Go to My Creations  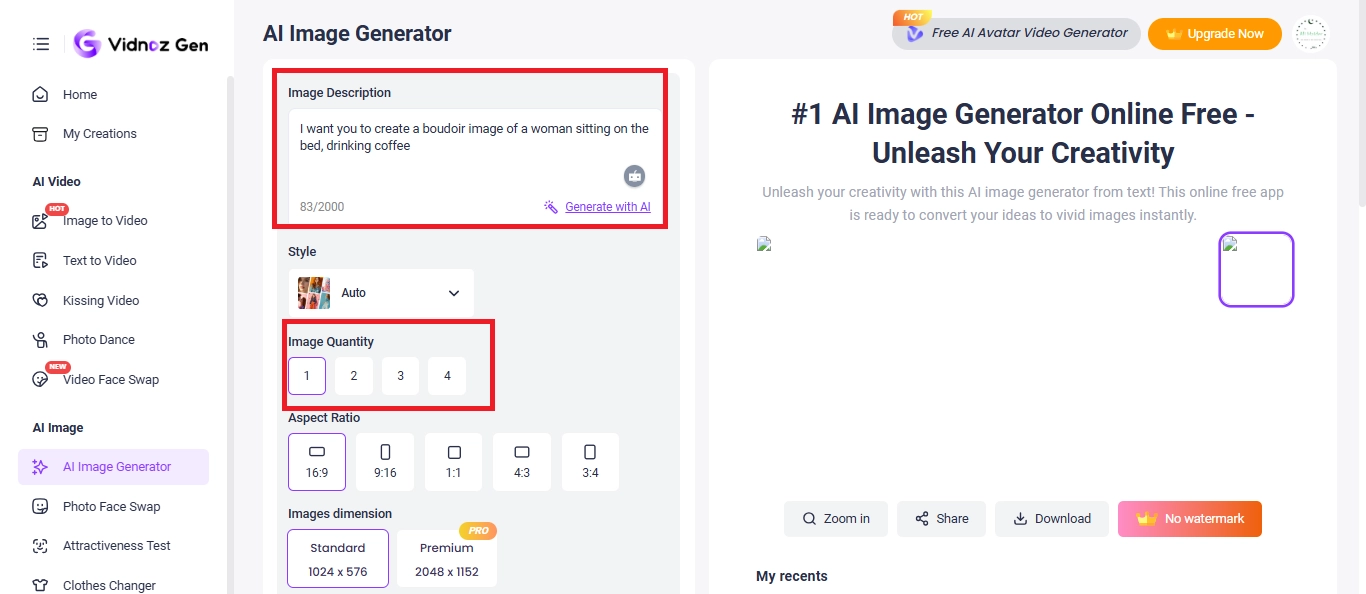point(100,133)
